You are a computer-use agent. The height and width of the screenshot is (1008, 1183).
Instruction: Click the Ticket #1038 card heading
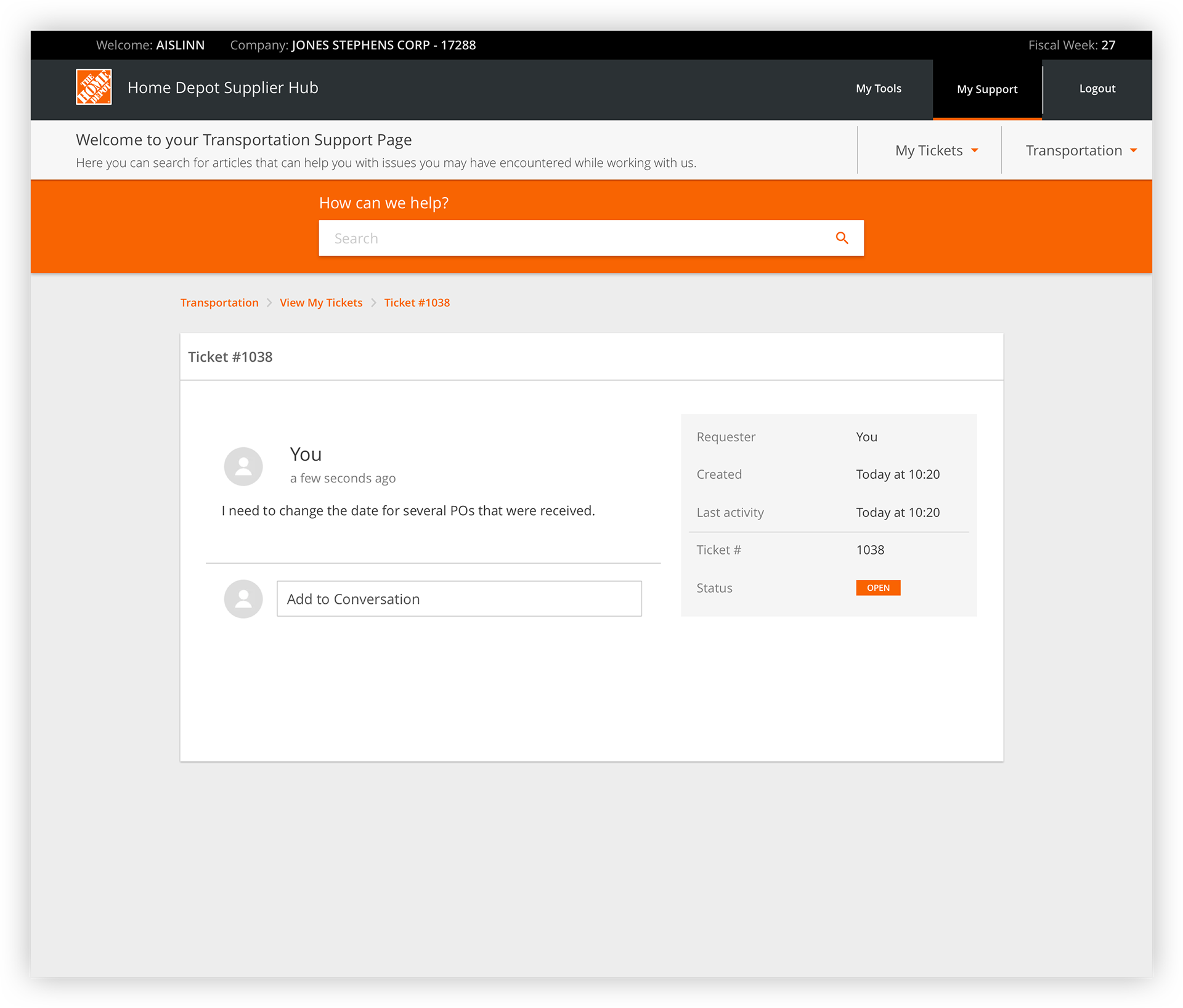tap(230, 357)
